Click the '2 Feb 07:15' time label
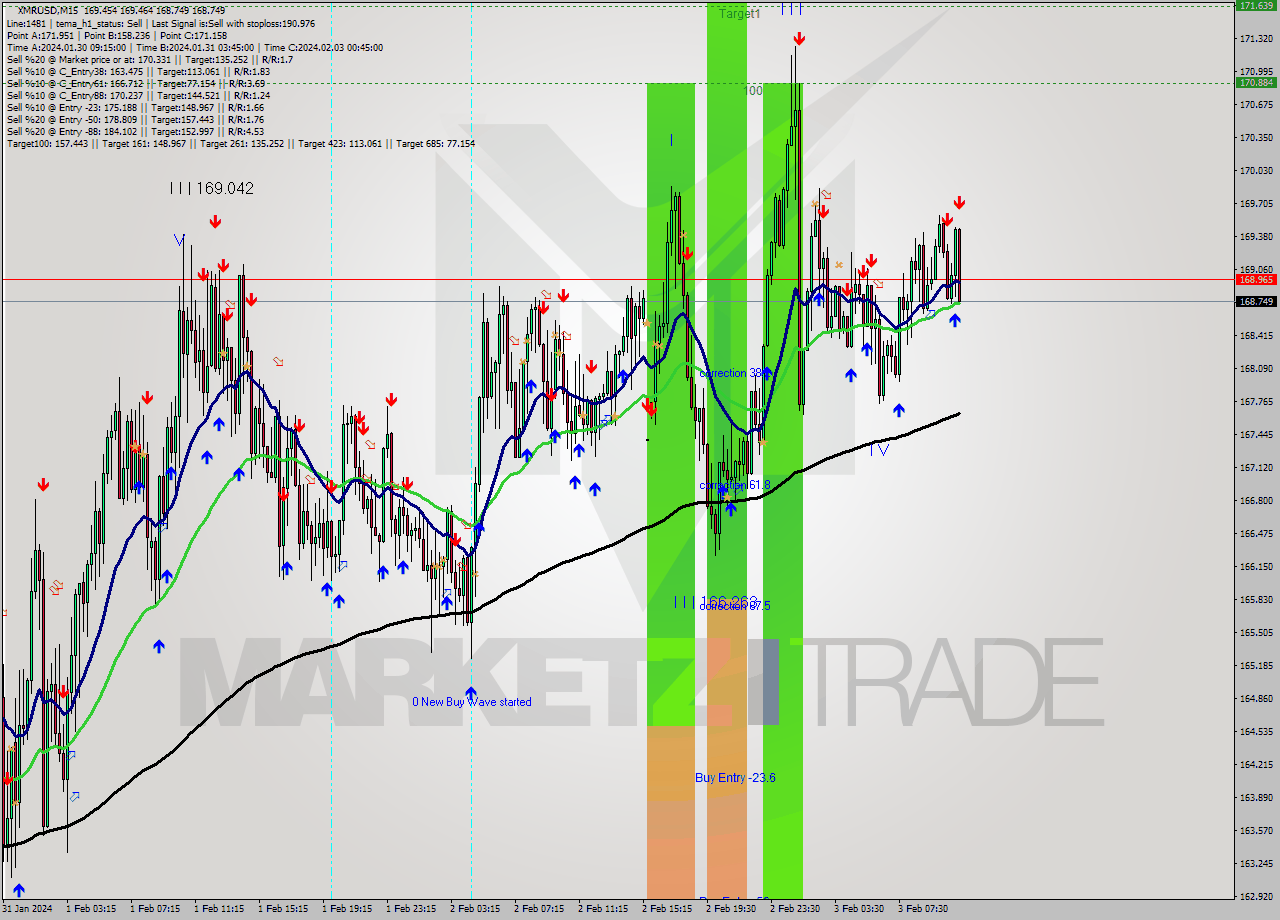1280x920 pixels. 539,909
